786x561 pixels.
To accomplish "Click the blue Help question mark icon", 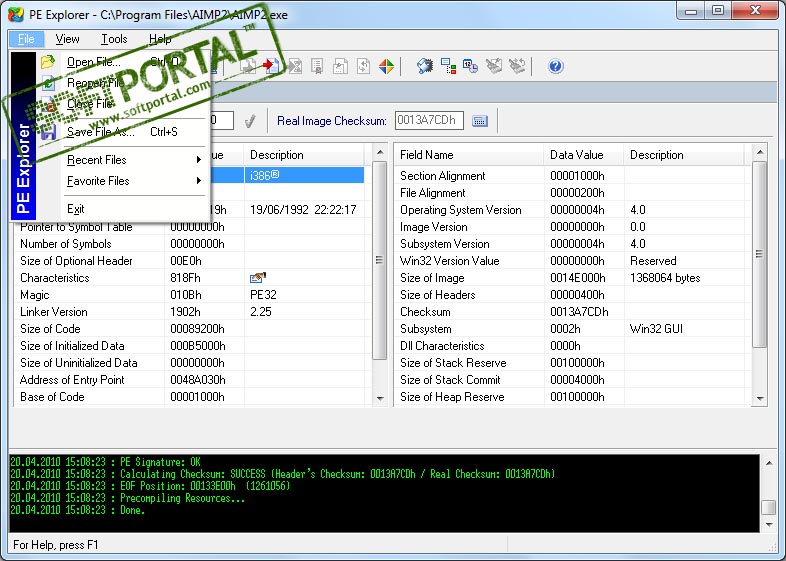I will tap(555, 66).
